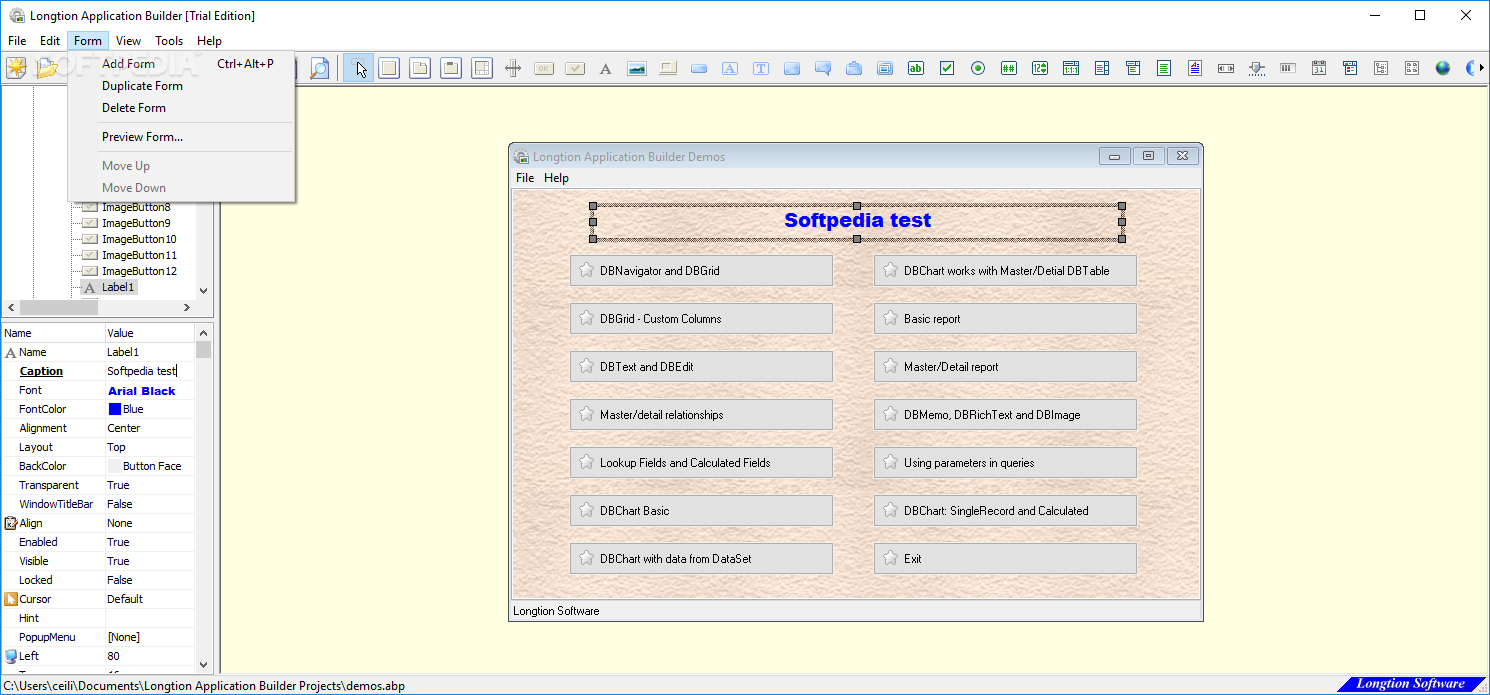Click the "Exit" button on form

point(1005,558)
